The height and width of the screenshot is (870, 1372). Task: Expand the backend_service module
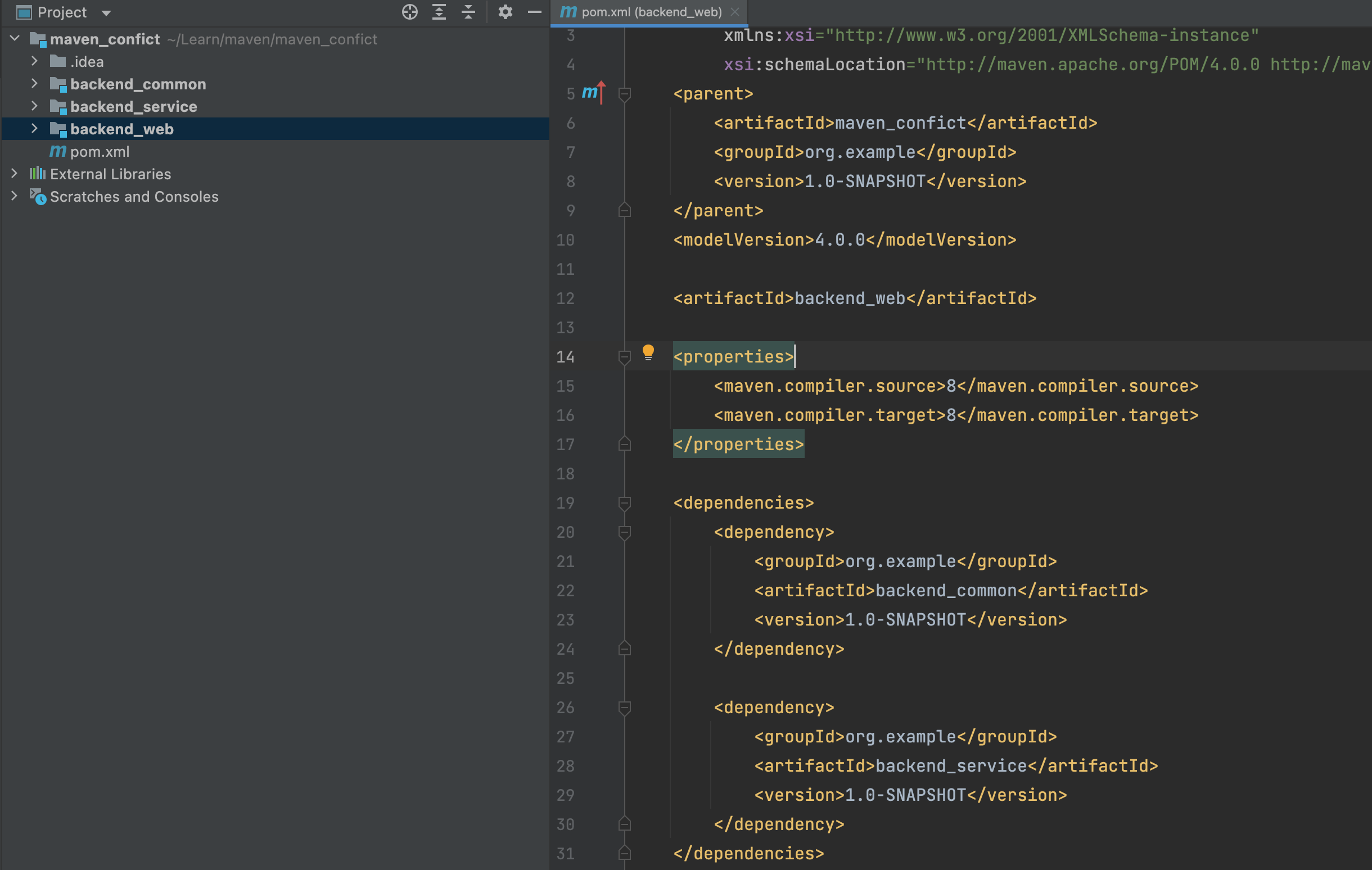point(34,106)
